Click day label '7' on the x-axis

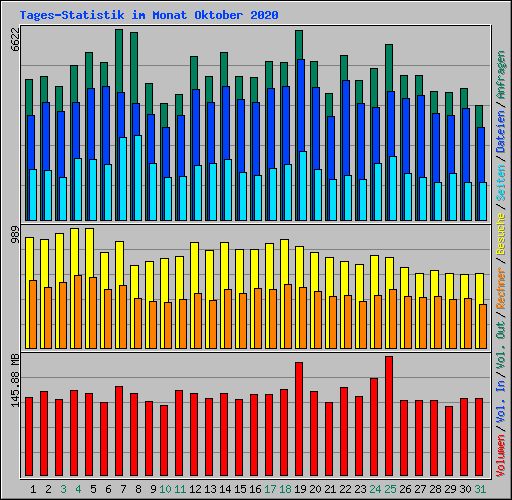pos(123,489)
